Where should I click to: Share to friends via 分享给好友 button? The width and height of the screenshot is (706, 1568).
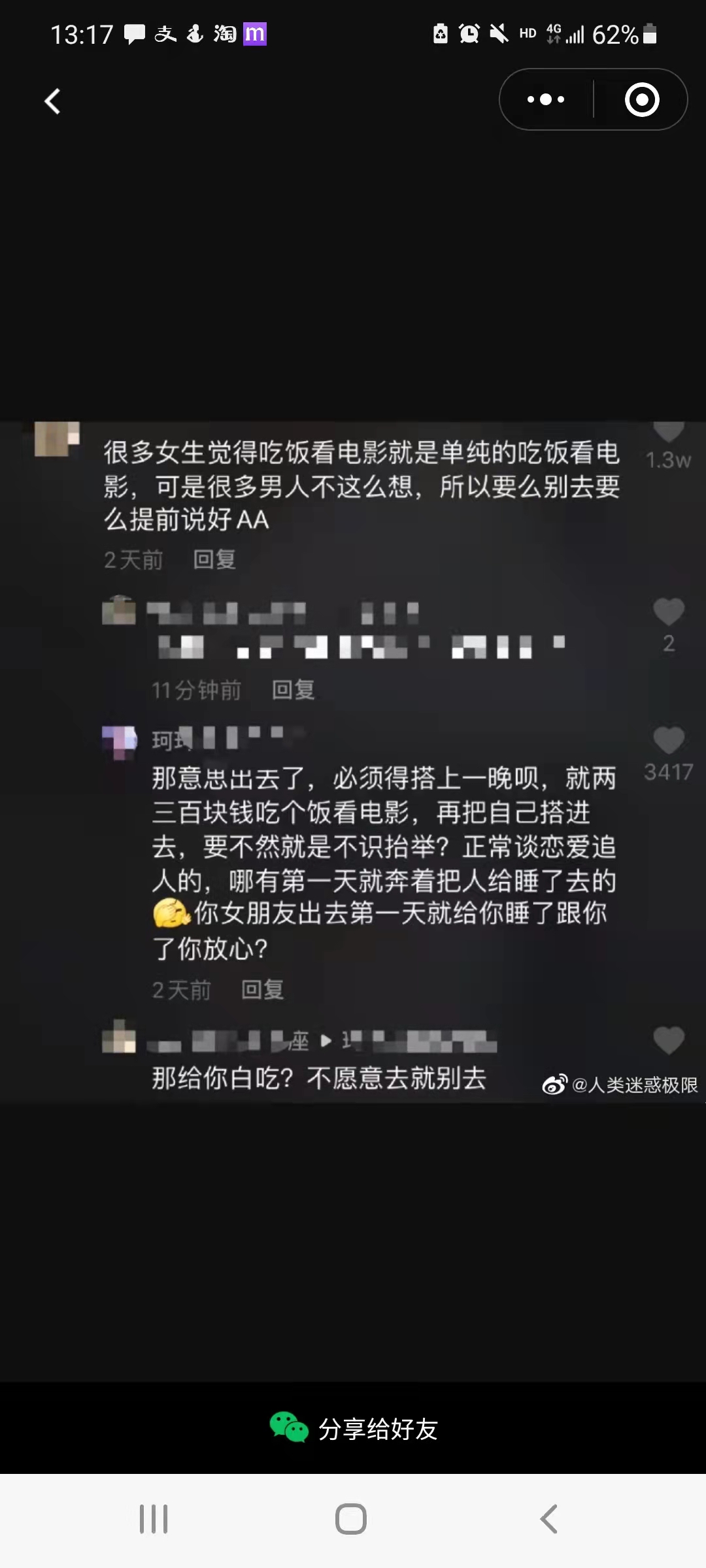coord(354,1428)
